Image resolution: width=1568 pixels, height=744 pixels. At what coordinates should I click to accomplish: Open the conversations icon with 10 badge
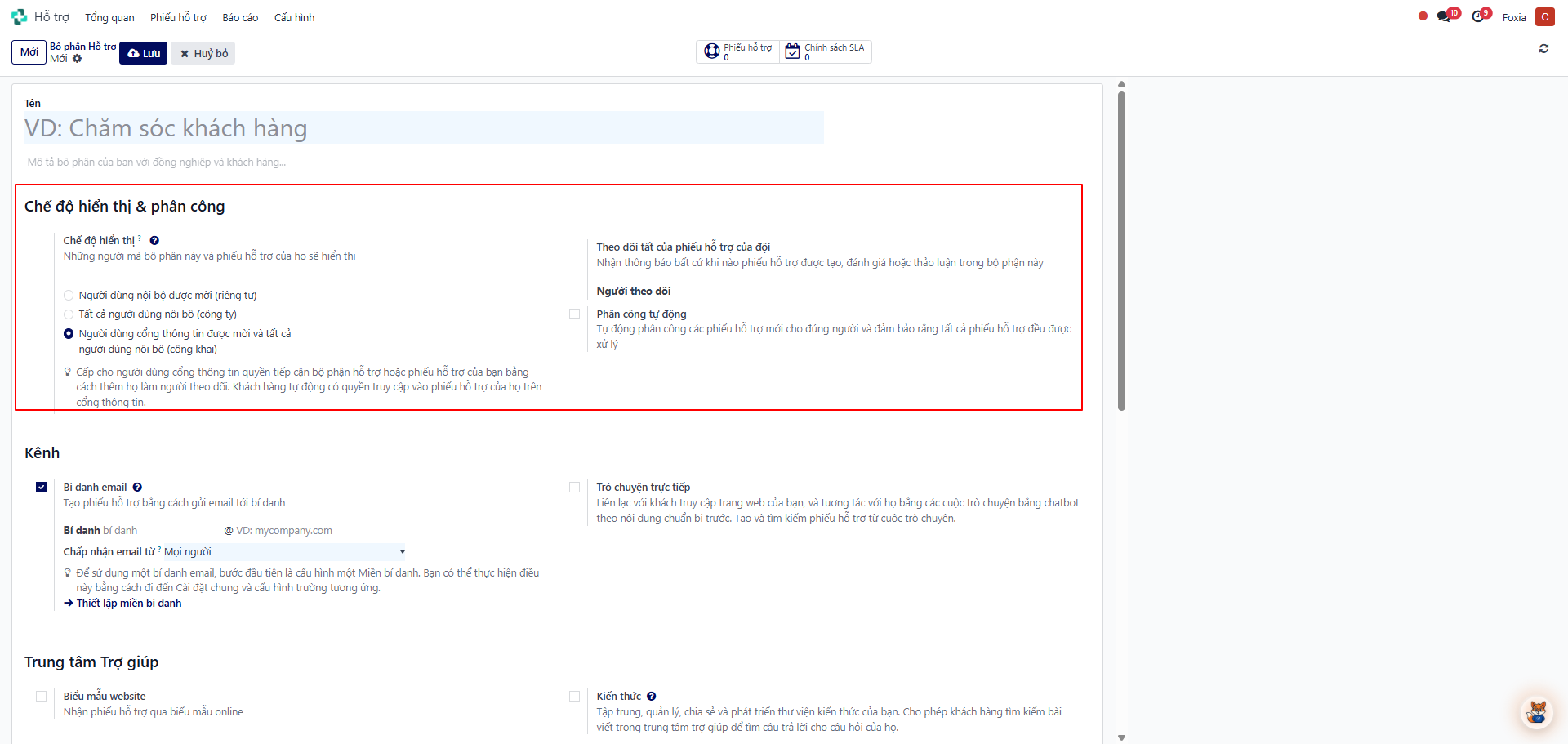(1445, 16)
